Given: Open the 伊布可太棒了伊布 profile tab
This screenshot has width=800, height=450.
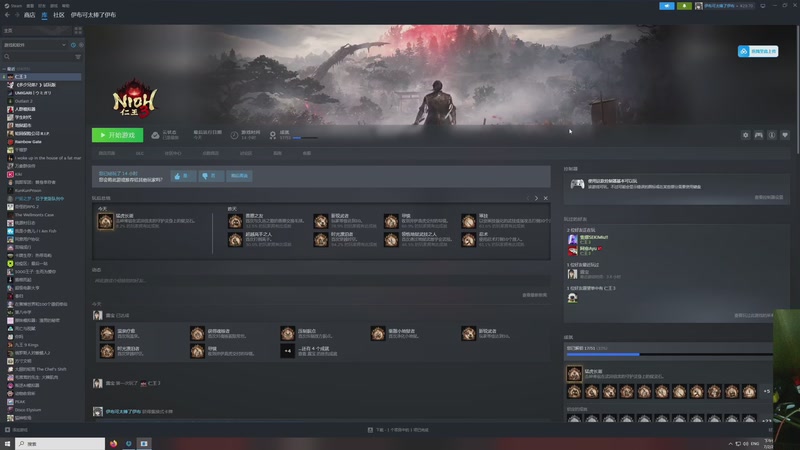Looking at the screenshot, I should (x=93, y=15).
